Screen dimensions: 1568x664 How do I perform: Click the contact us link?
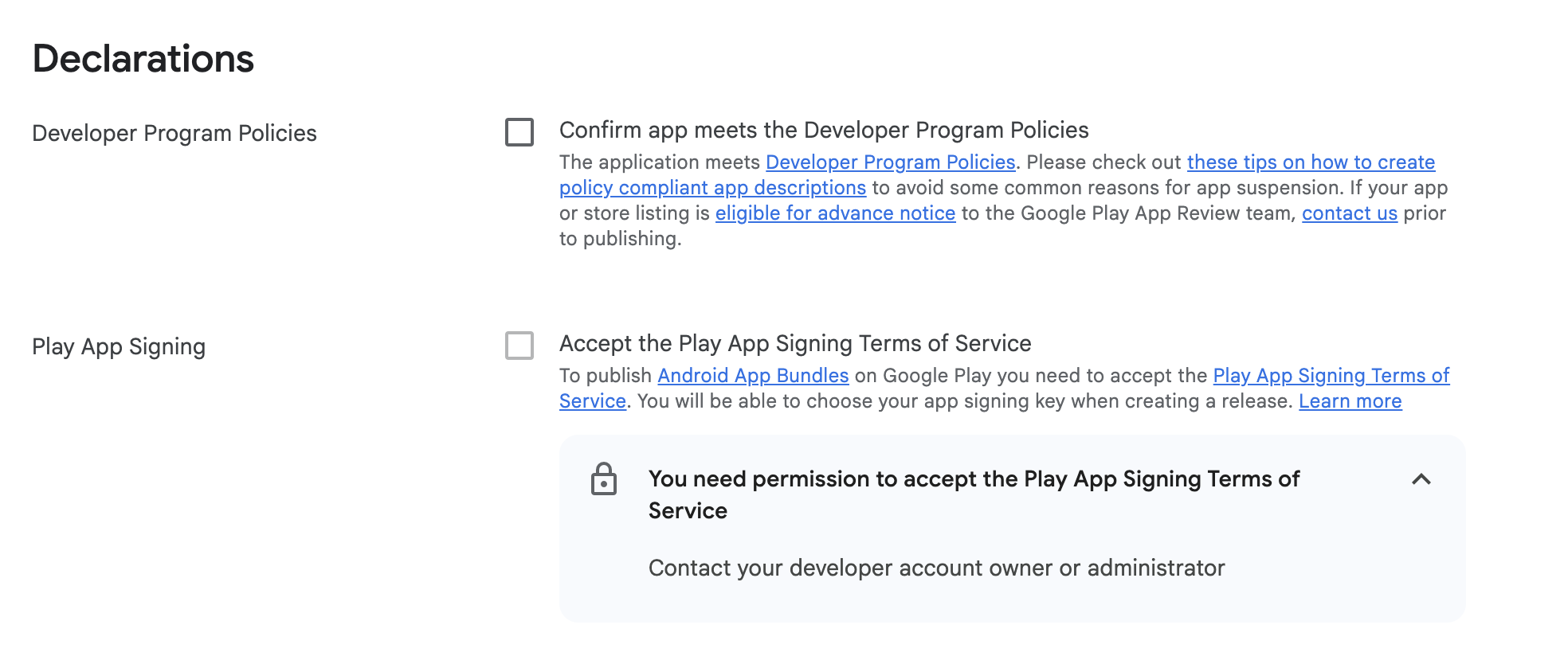1349,213
